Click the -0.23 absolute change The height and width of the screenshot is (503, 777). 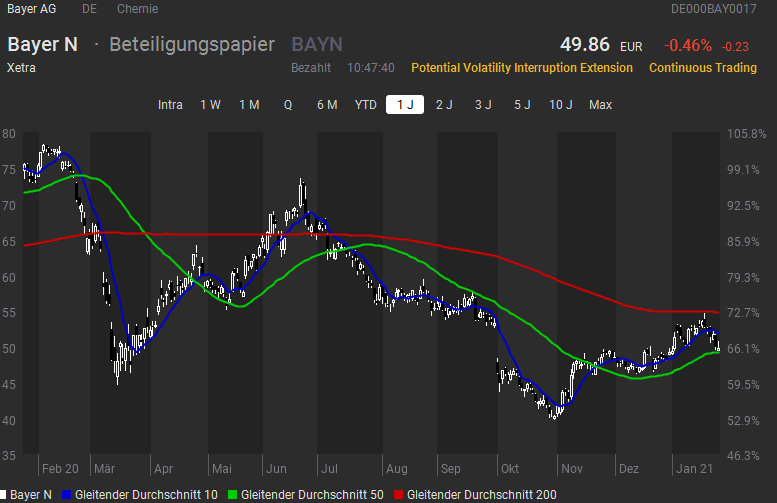(735, 47)
